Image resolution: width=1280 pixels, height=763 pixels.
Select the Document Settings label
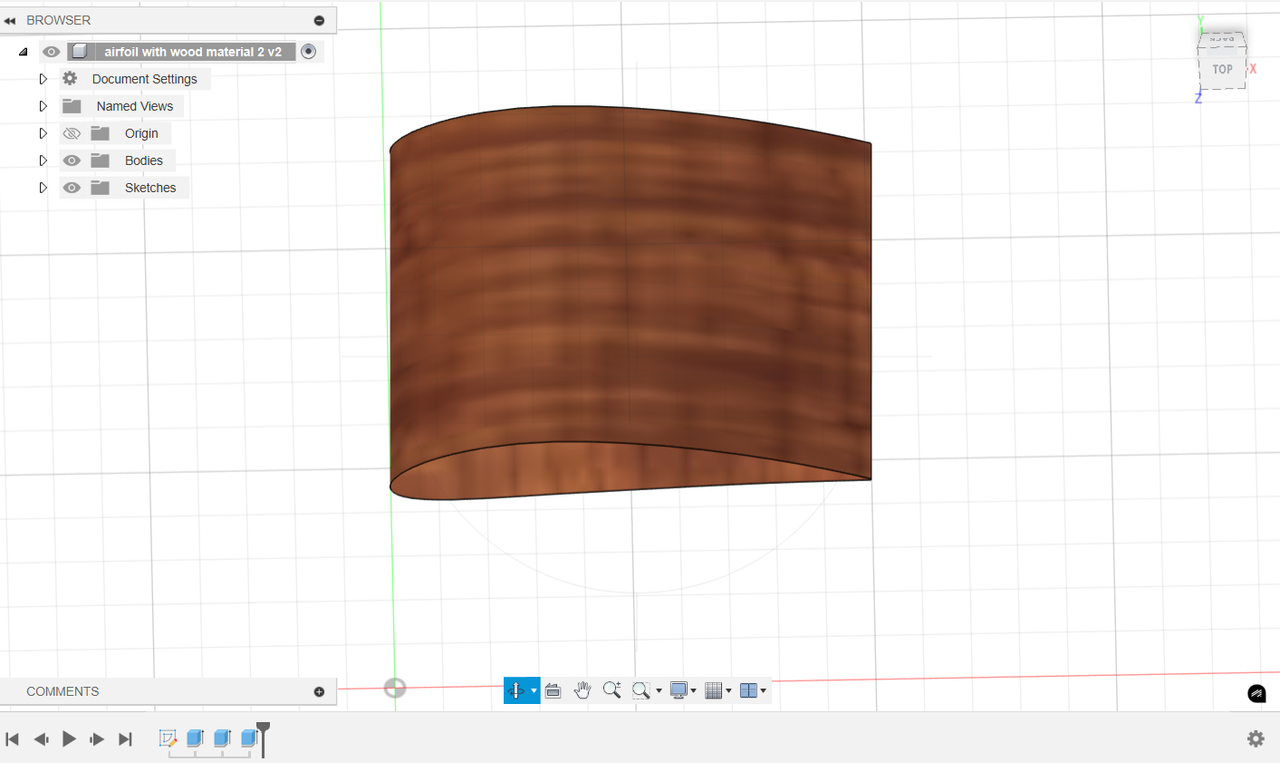coord(144,79)
